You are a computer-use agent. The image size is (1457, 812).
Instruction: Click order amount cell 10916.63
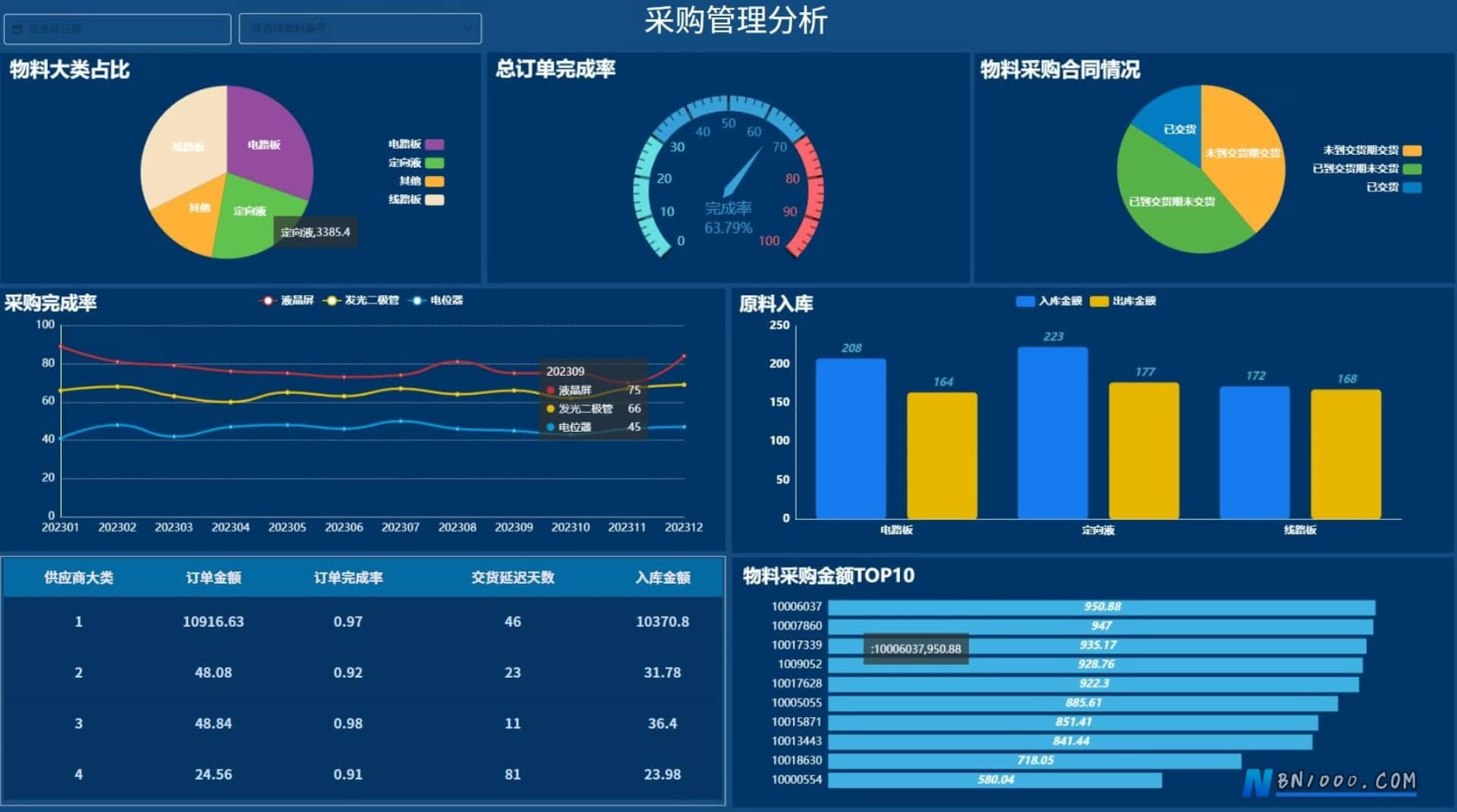pos(213,622)
